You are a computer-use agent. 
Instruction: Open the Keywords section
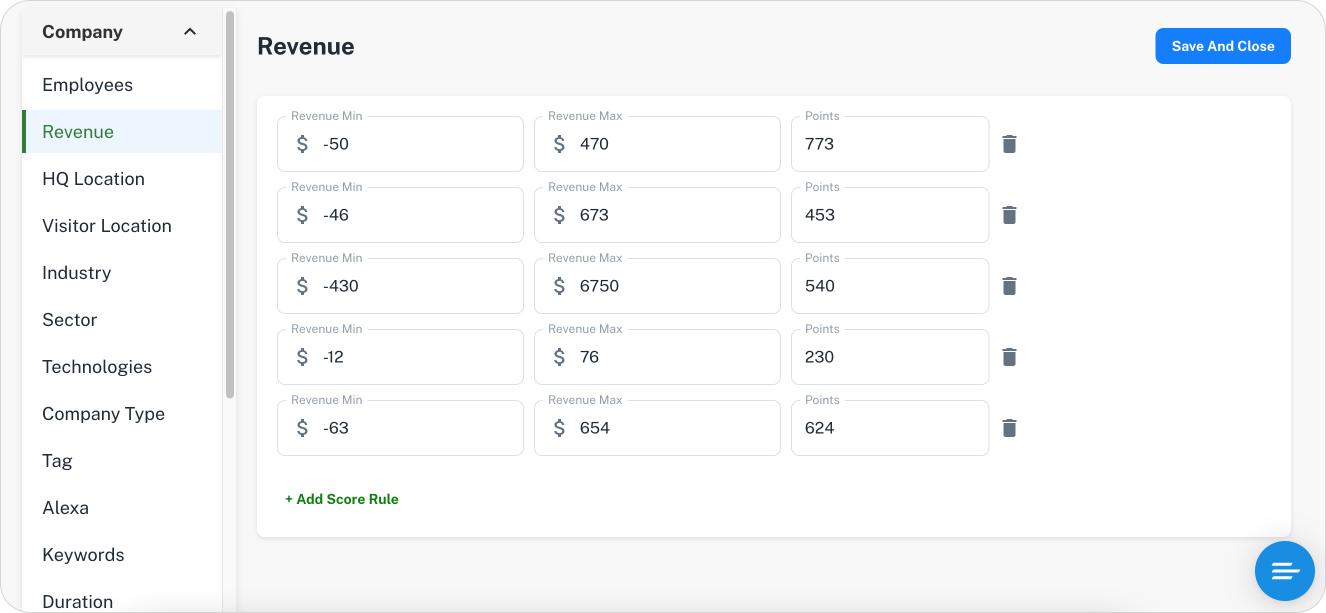click(83, 555)
